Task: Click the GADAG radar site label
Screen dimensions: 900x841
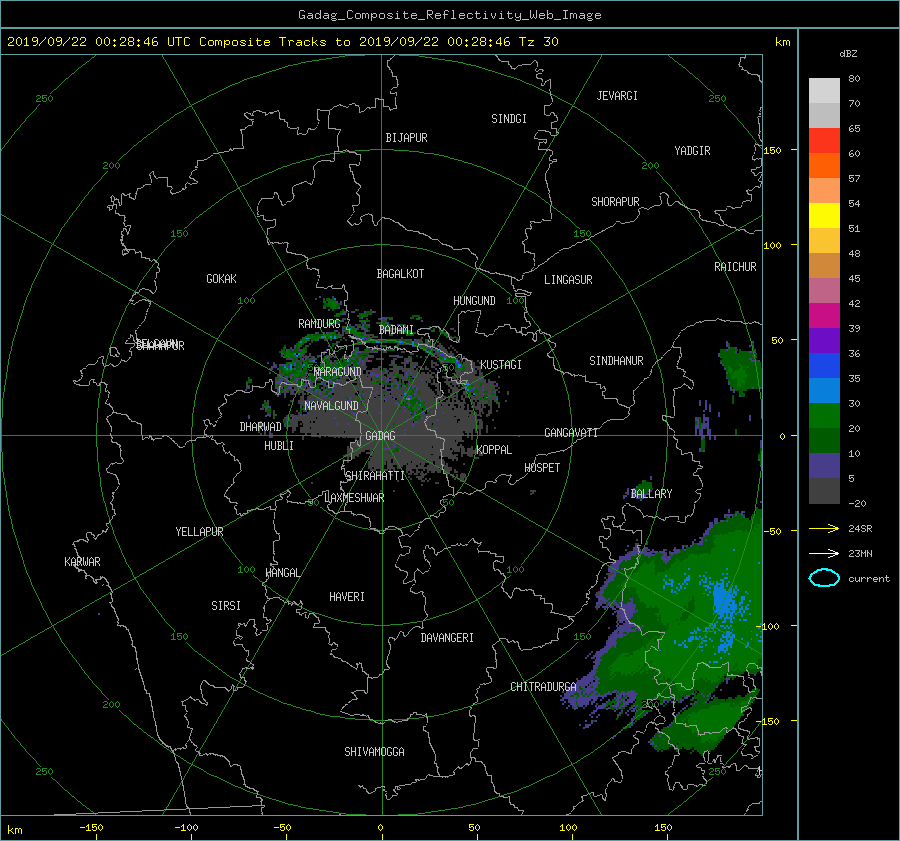Action: click(381, 436)
